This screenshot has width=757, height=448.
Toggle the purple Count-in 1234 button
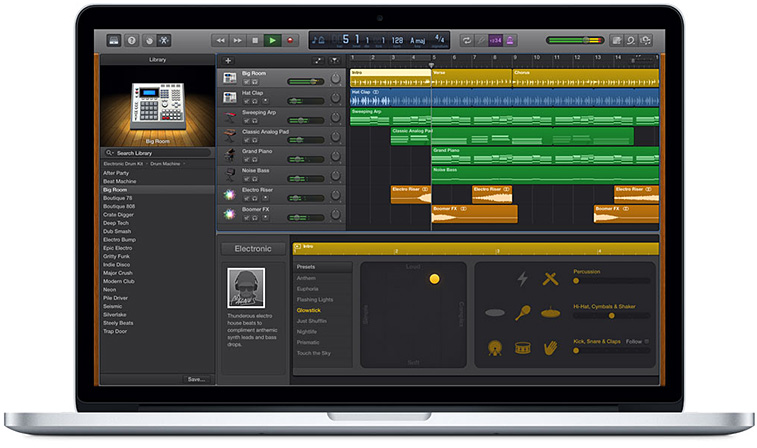pyautogui.click(x=495, y=41)
